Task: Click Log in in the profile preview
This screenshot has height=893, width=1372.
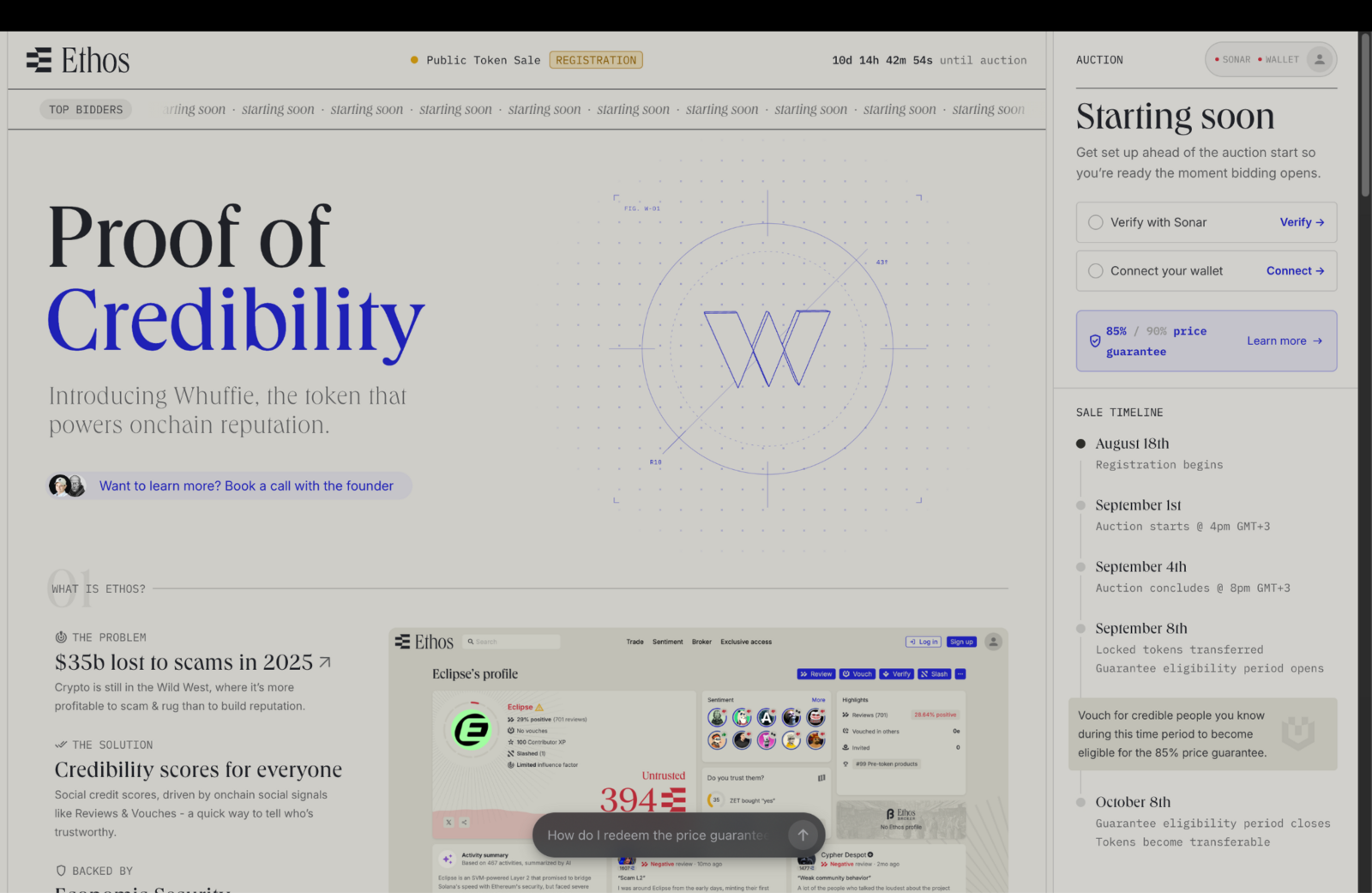Action: [x=924, y=642]
